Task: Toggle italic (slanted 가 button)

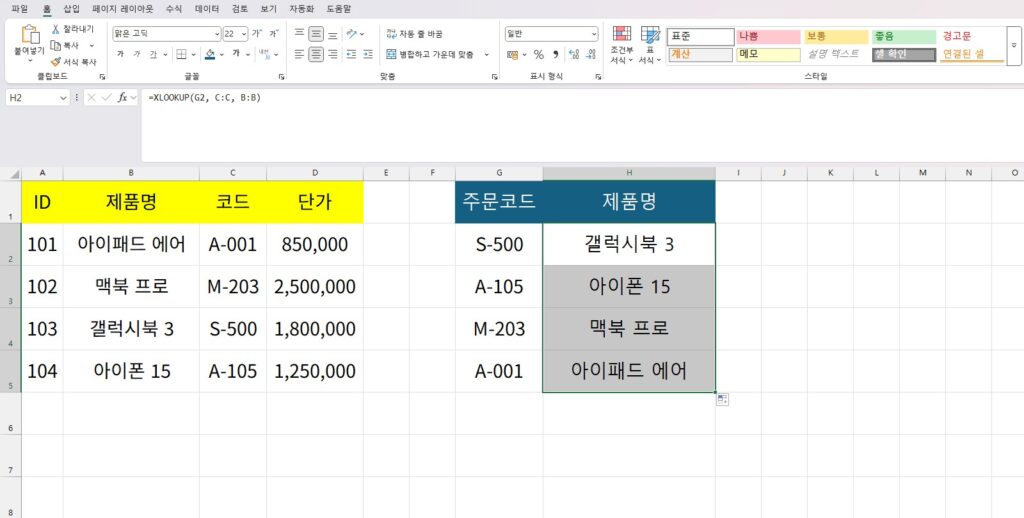Action: (136, 54)
